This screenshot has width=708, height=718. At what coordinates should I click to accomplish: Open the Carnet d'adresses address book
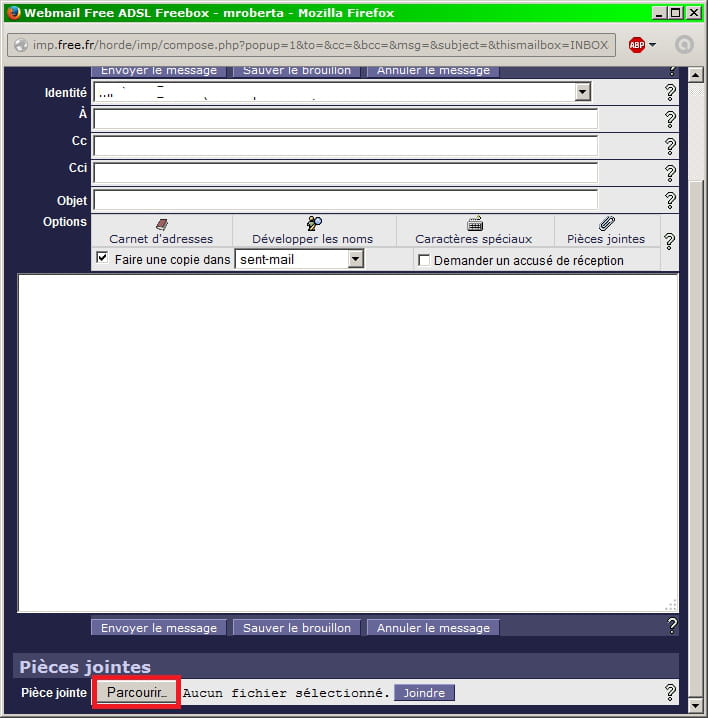pos(161,232)
